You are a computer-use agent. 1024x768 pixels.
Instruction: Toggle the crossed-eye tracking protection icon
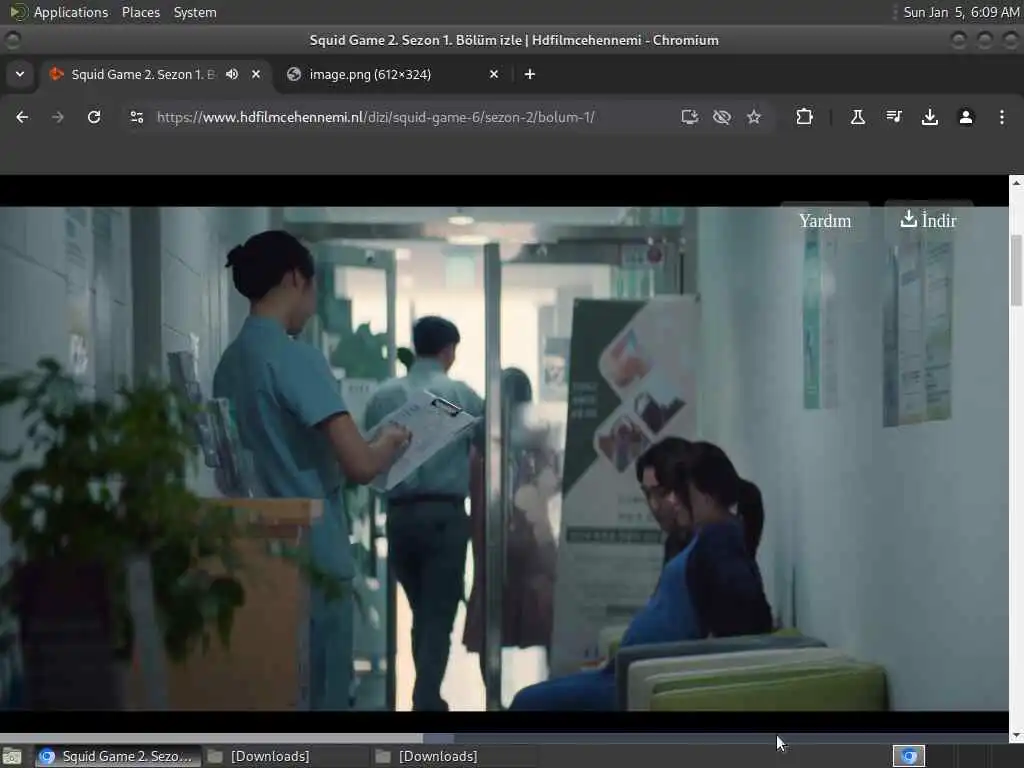722,117
